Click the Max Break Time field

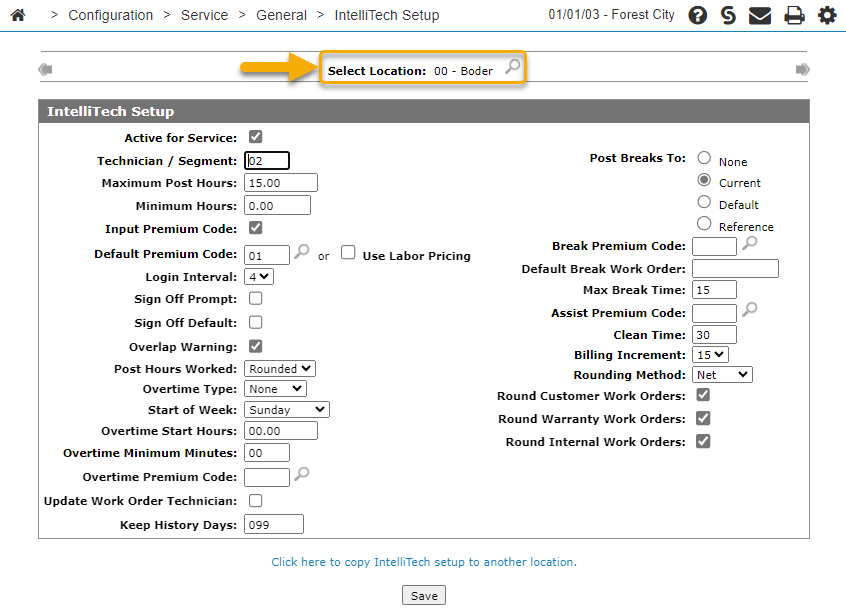coord(714,290)
